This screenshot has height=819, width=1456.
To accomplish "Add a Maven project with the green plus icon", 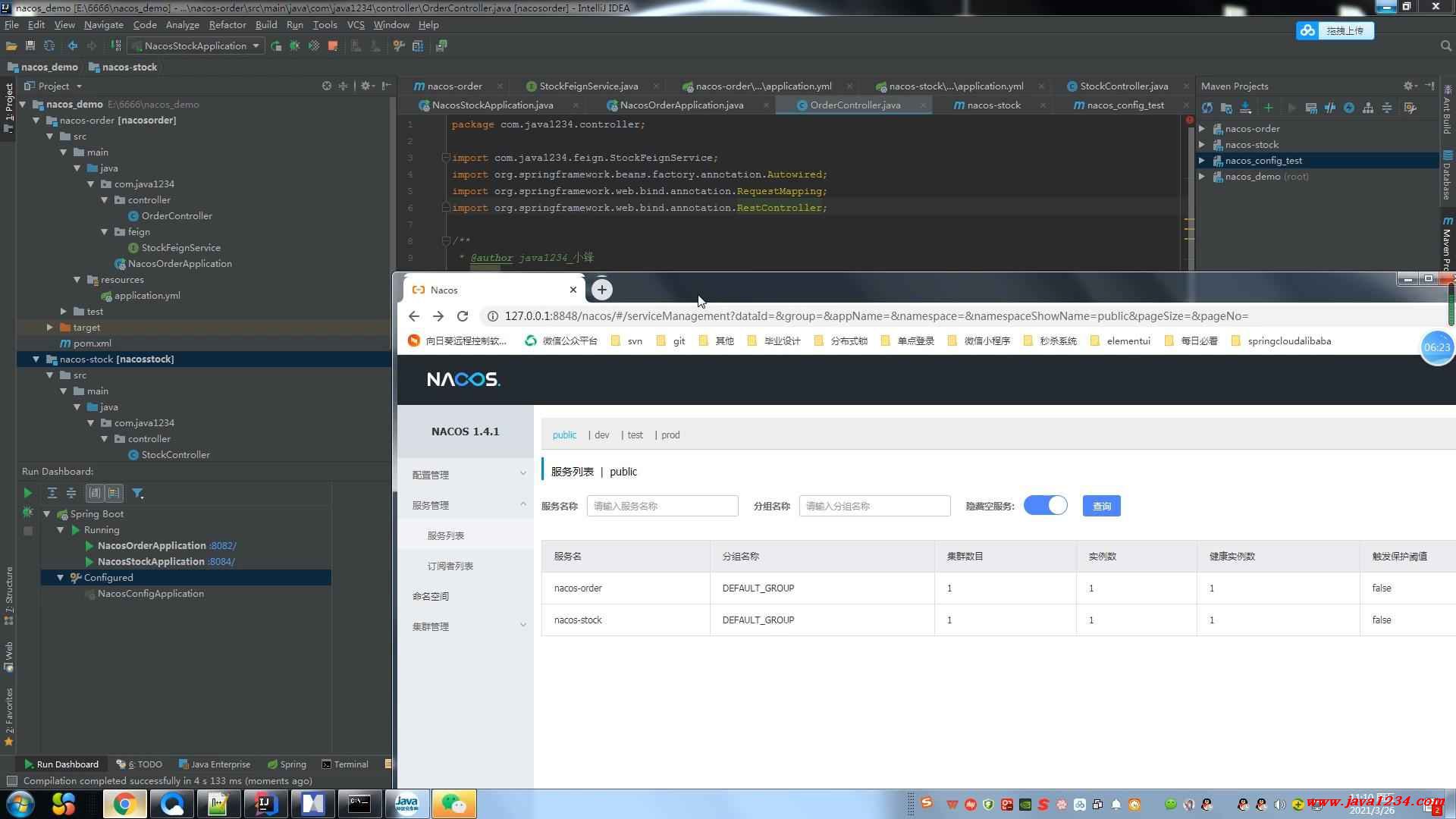I will tap(1268, 108).
